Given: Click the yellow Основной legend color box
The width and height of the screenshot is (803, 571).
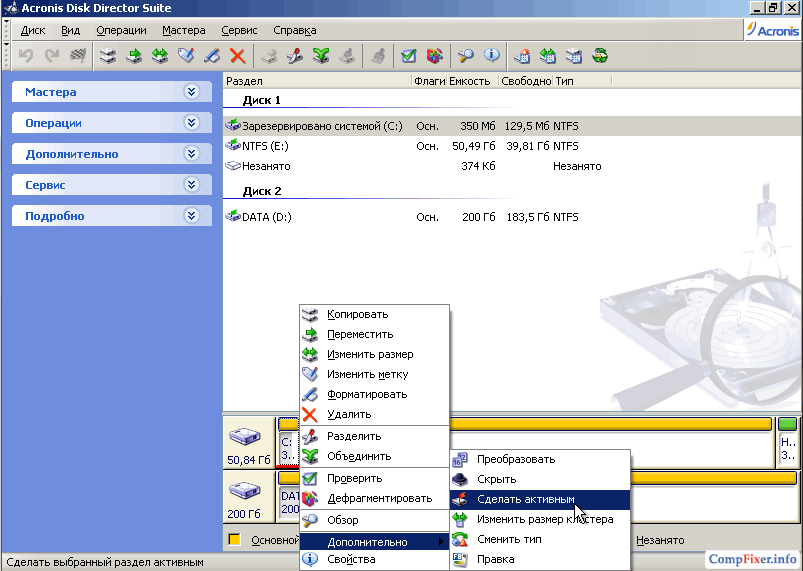Looking at the screenshot, I should tap(234, 540).
